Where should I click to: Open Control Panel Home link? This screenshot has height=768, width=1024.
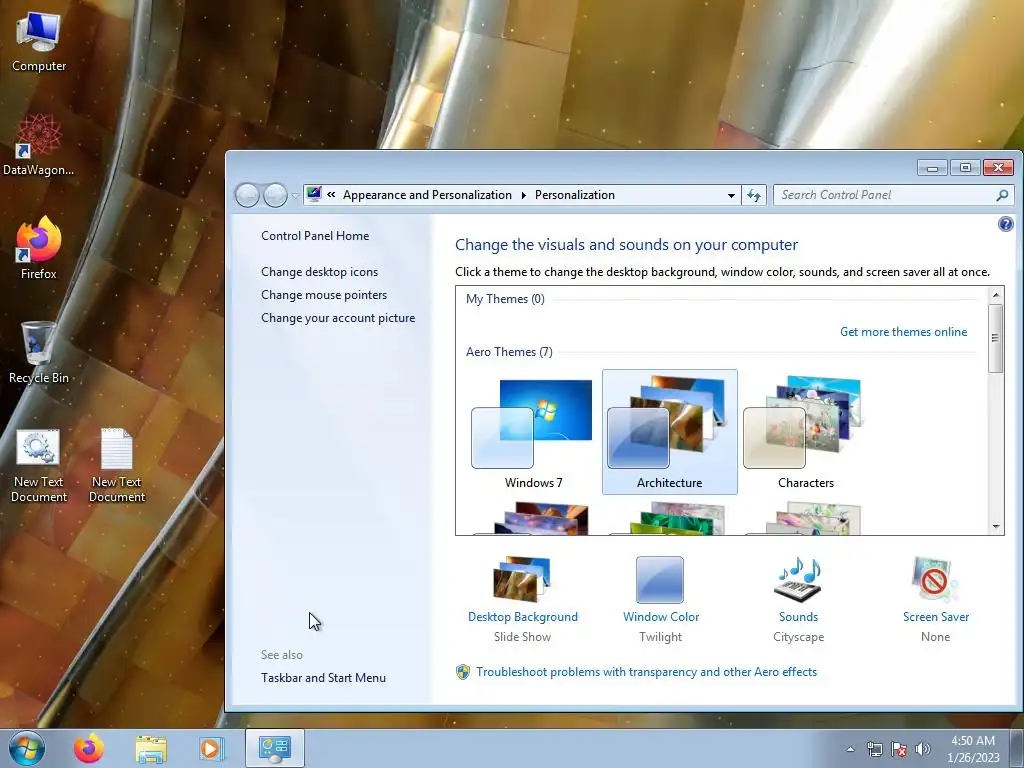point(315,236)
